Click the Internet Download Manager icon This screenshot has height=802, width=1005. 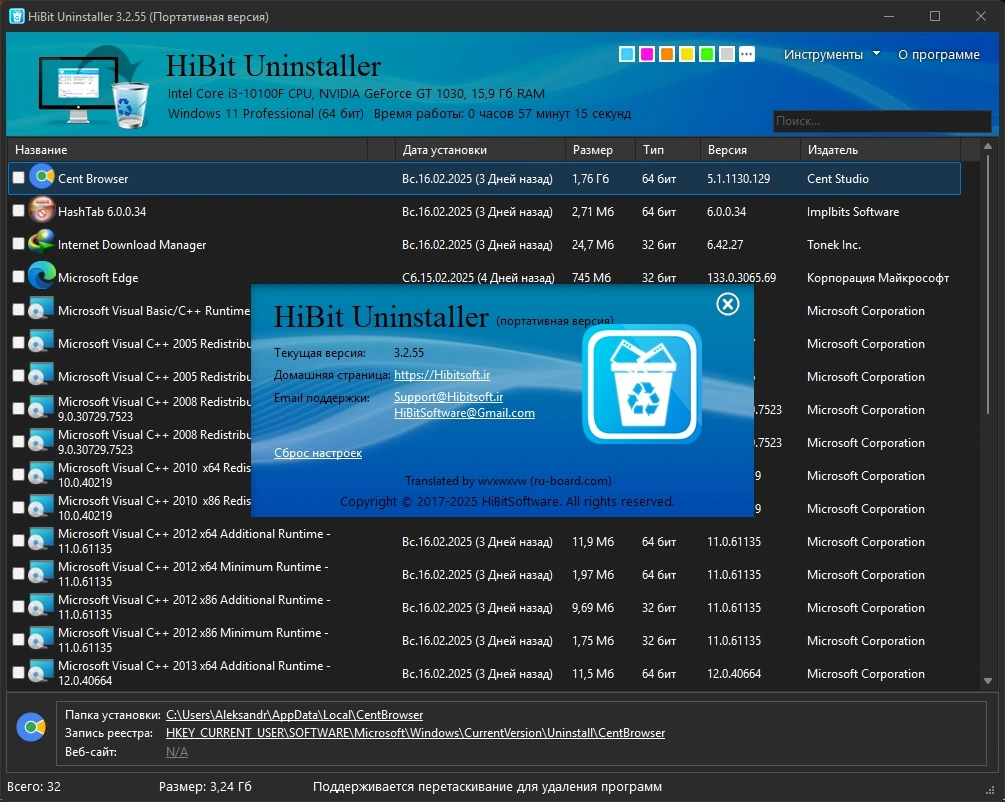tap(42, 243)
